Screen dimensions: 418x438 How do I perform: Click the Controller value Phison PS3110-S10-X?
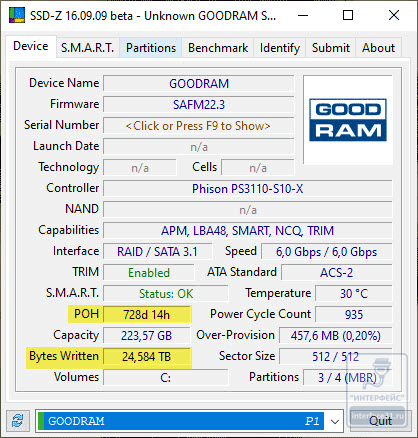coord(247,189)
